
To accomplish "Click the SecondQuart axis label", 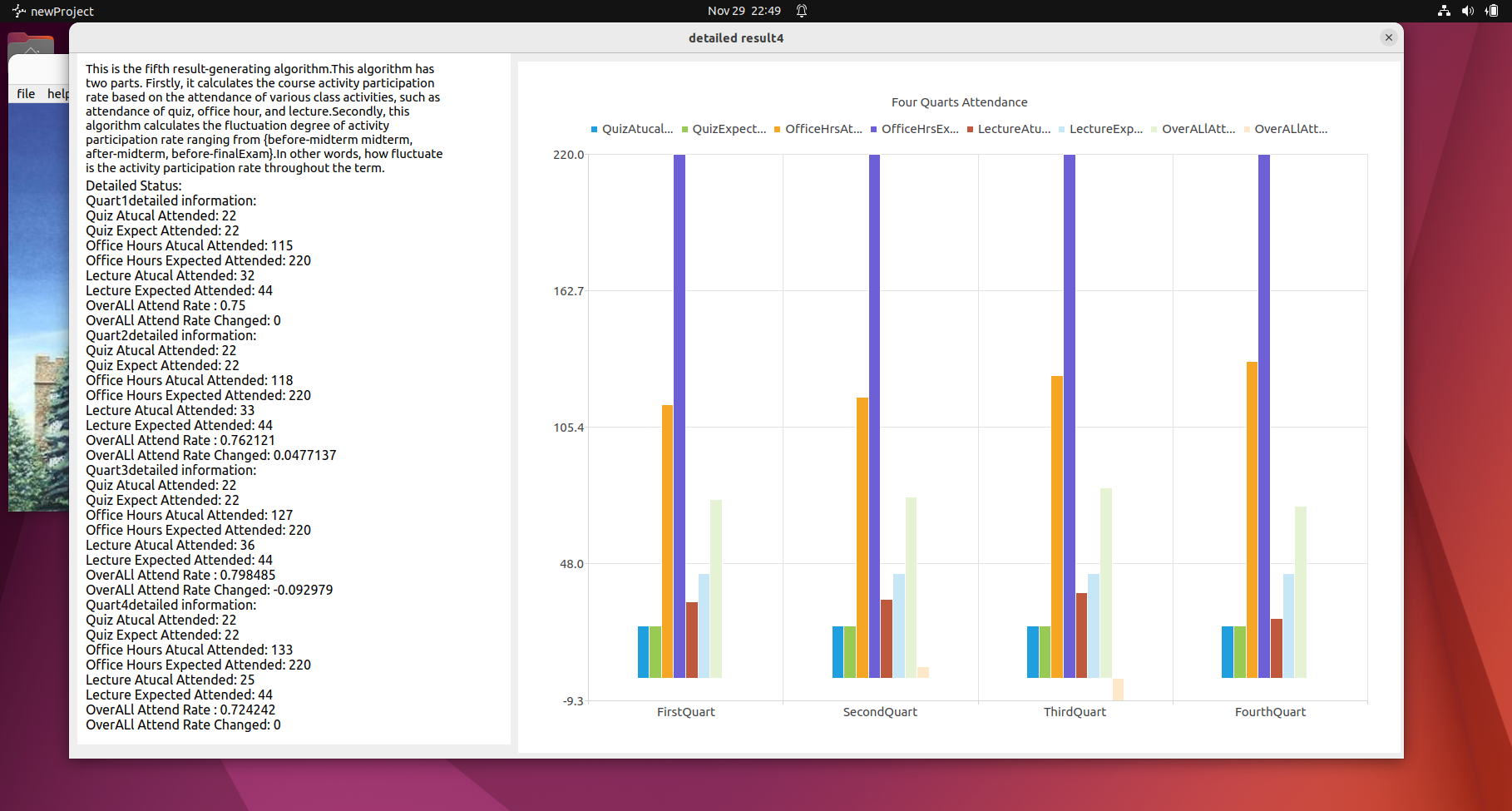I will (880, 712).
